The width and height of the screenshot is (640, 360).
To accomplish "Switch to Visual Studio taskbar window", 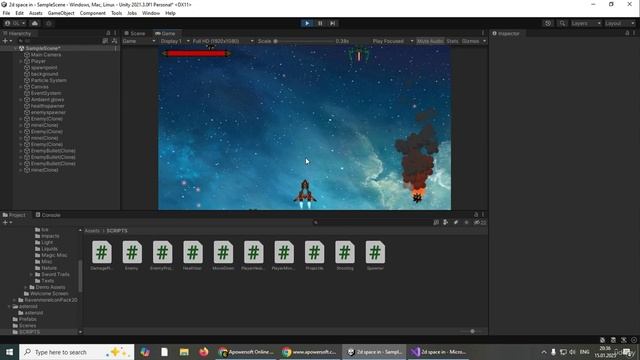I will (438, 352).
